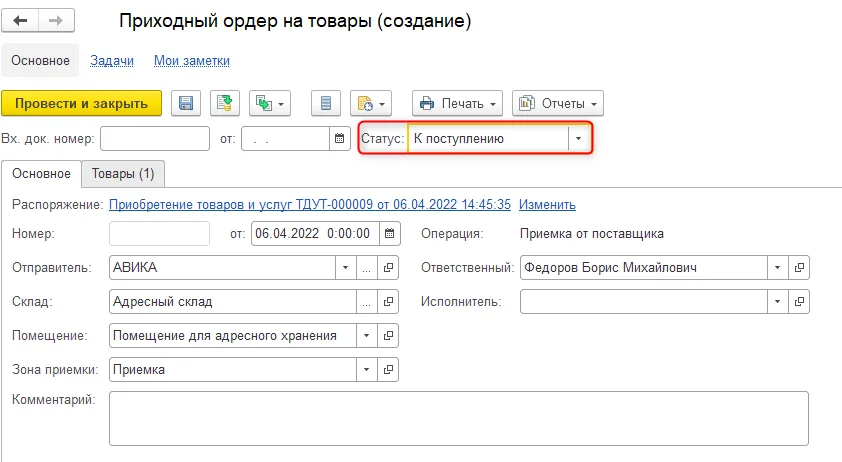
Task: Click the forward arrow navigation icon
Action: tap(56, 21)
